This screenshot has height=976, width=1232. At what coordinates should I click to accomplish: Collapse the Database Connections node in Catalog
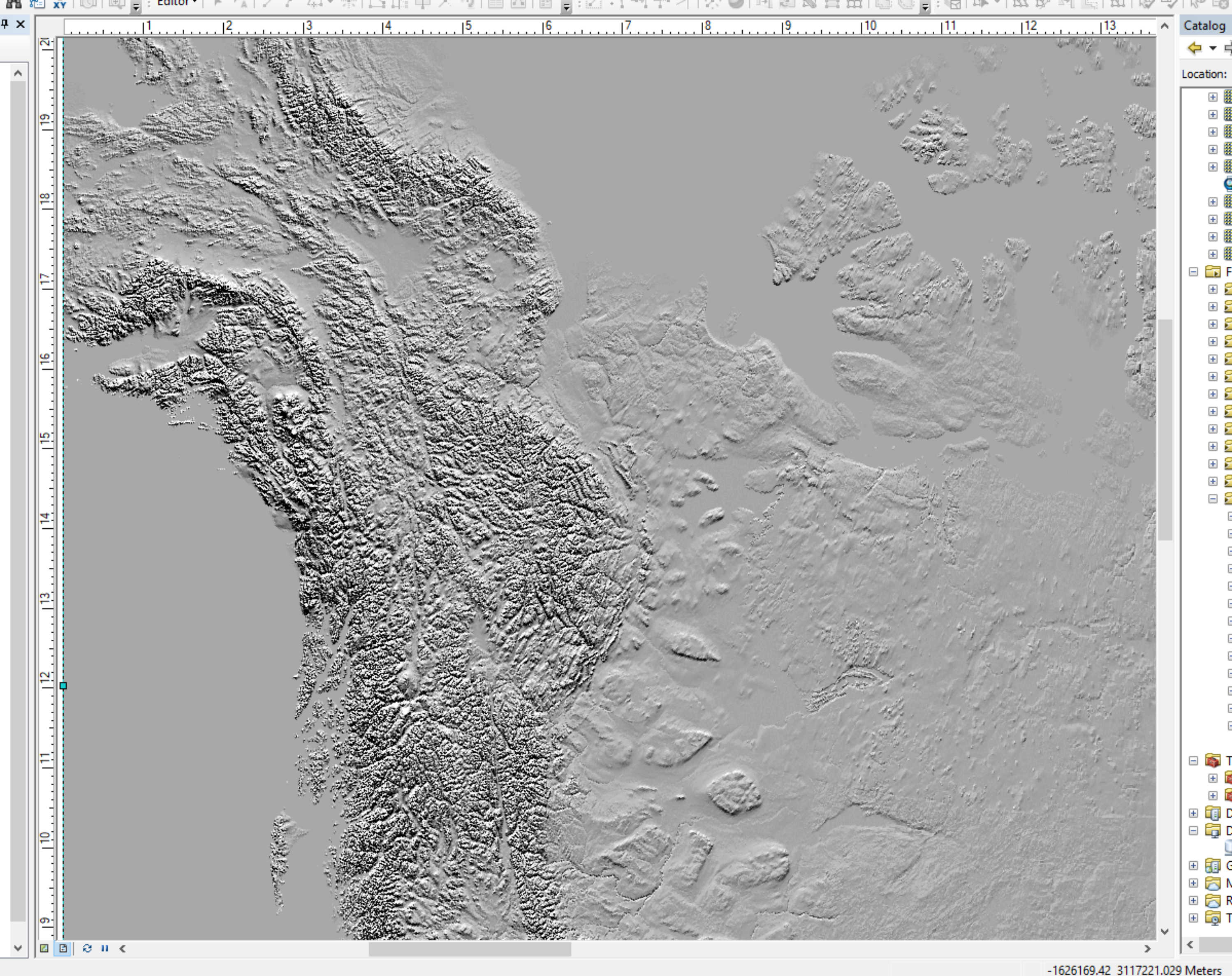[x=1193, y=831]
